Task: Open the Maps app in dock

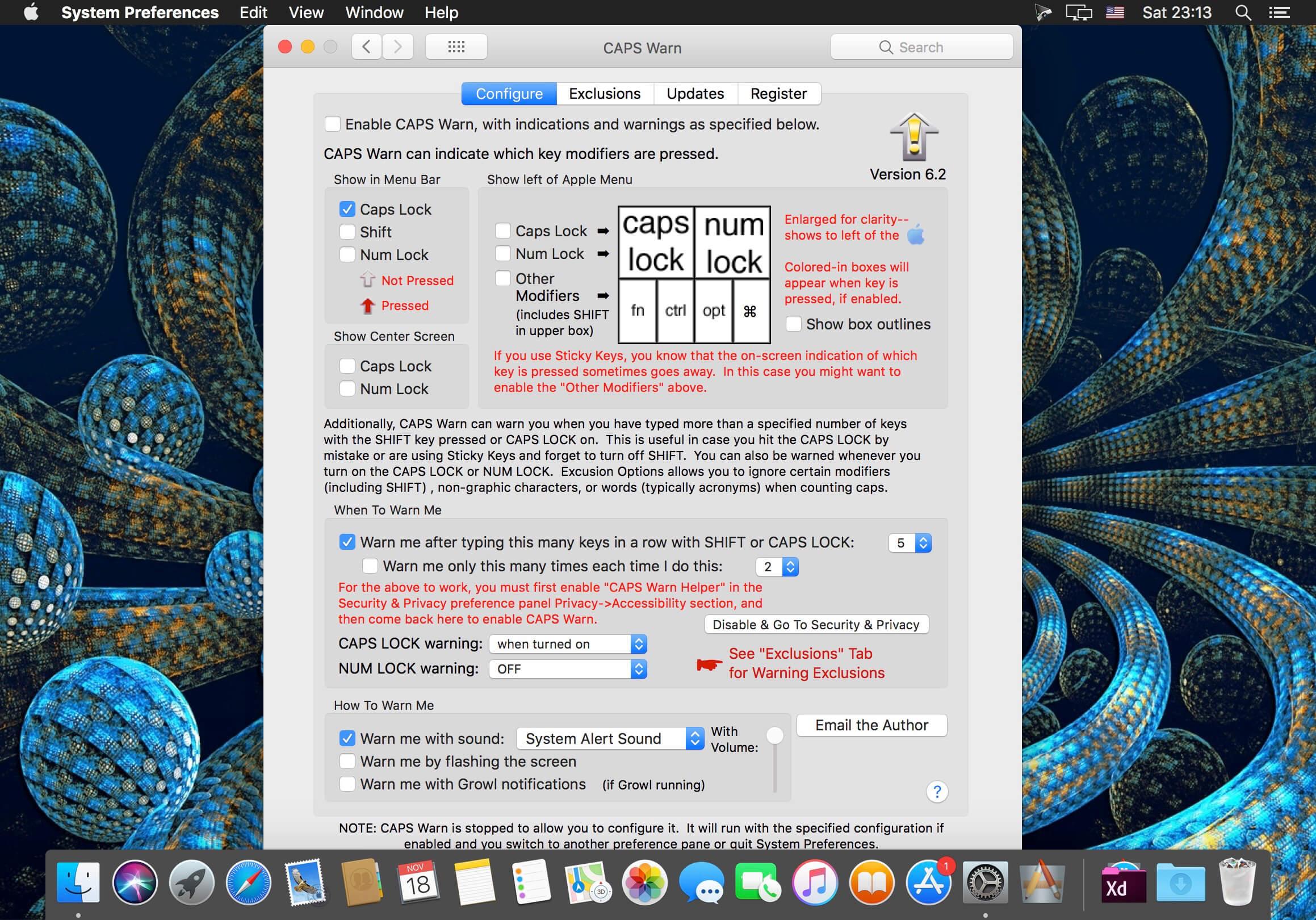Action: click(589, 882)
